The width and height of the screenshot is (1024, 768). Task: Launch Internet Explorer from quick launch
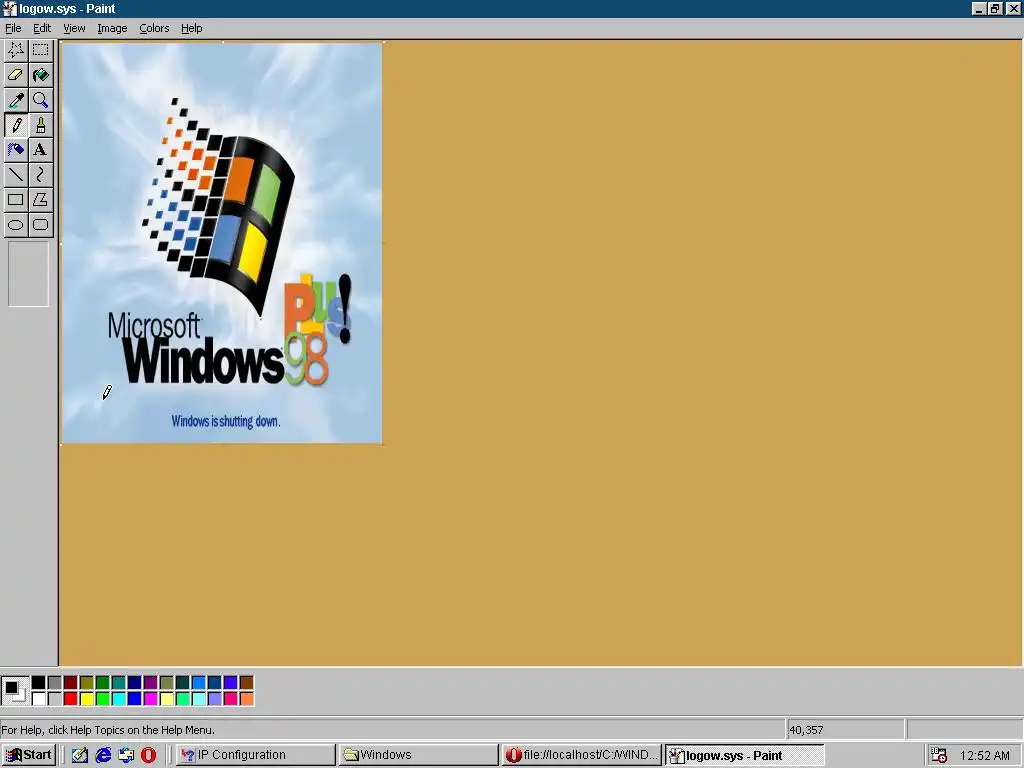click(103, 755)
